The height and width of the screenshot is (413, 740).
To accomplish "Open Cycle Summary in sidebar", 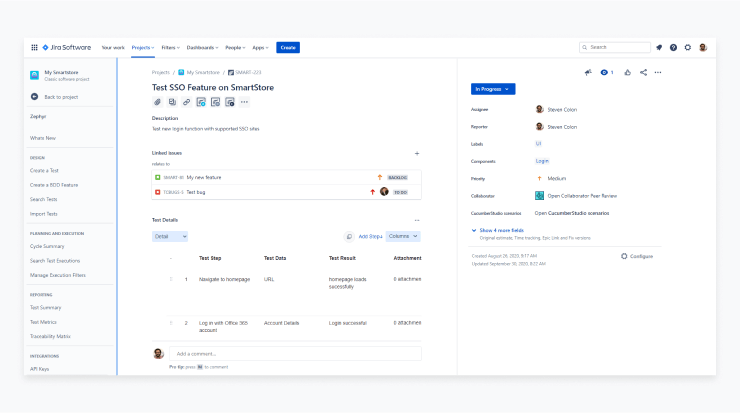I will [x=47, y=246].
